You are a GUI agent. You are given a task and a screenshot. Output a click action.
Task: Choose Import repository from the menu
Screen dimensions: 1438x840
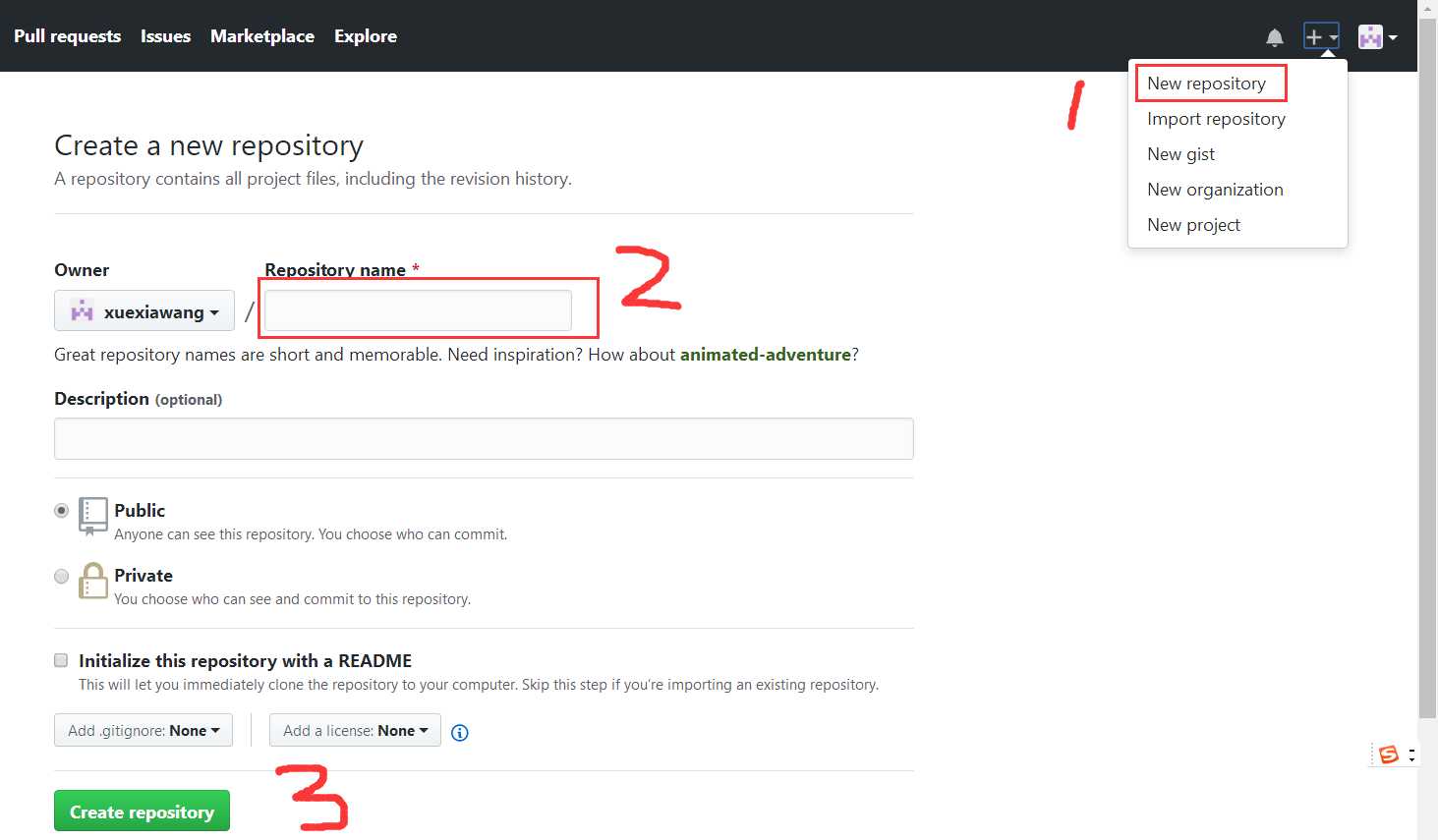click(x=1216, y=119)
